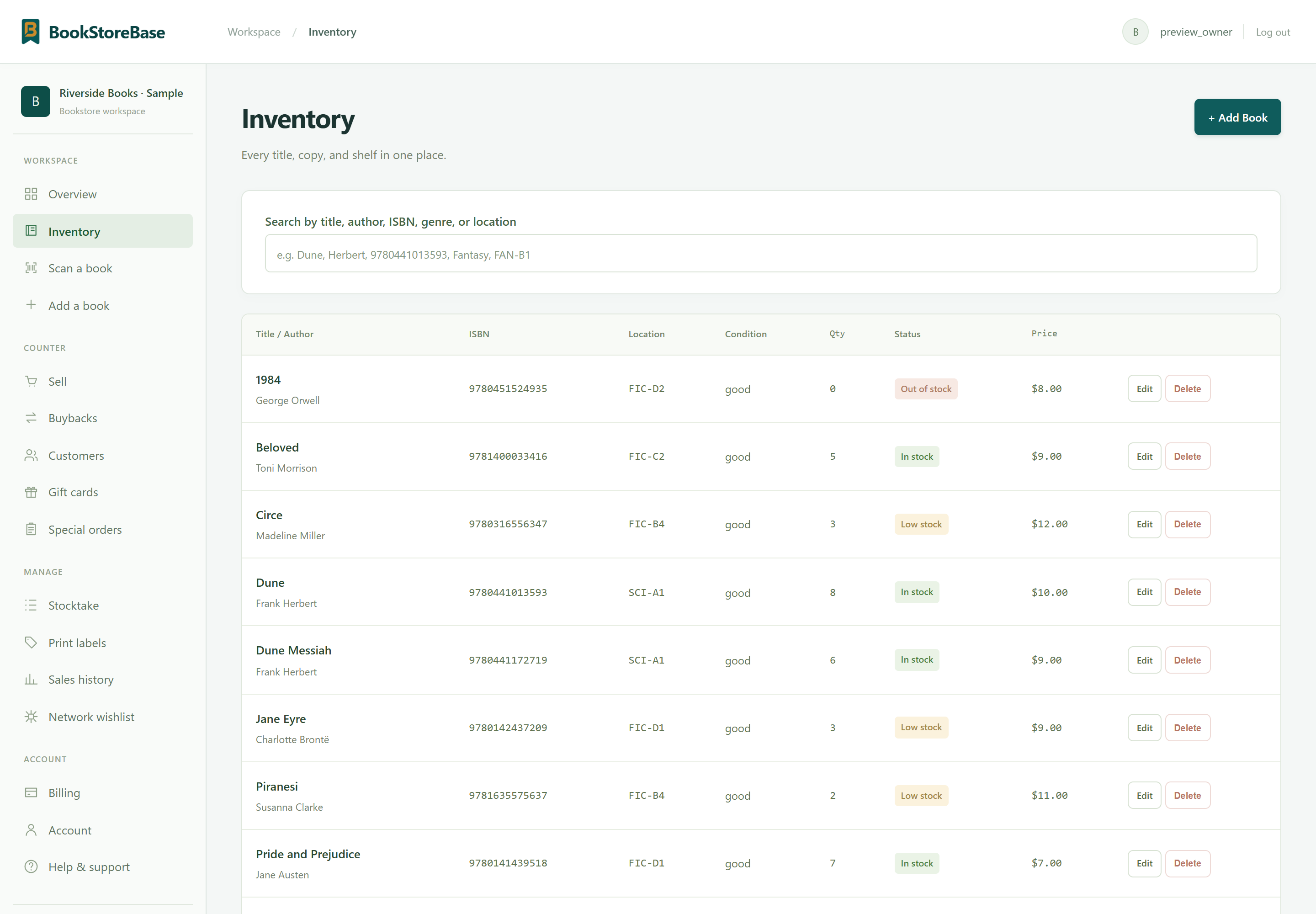Delete the Beloved book entry
The height and width of the screenshot is (914, 1316).
pyautogui.click(x=1187, y=457)
